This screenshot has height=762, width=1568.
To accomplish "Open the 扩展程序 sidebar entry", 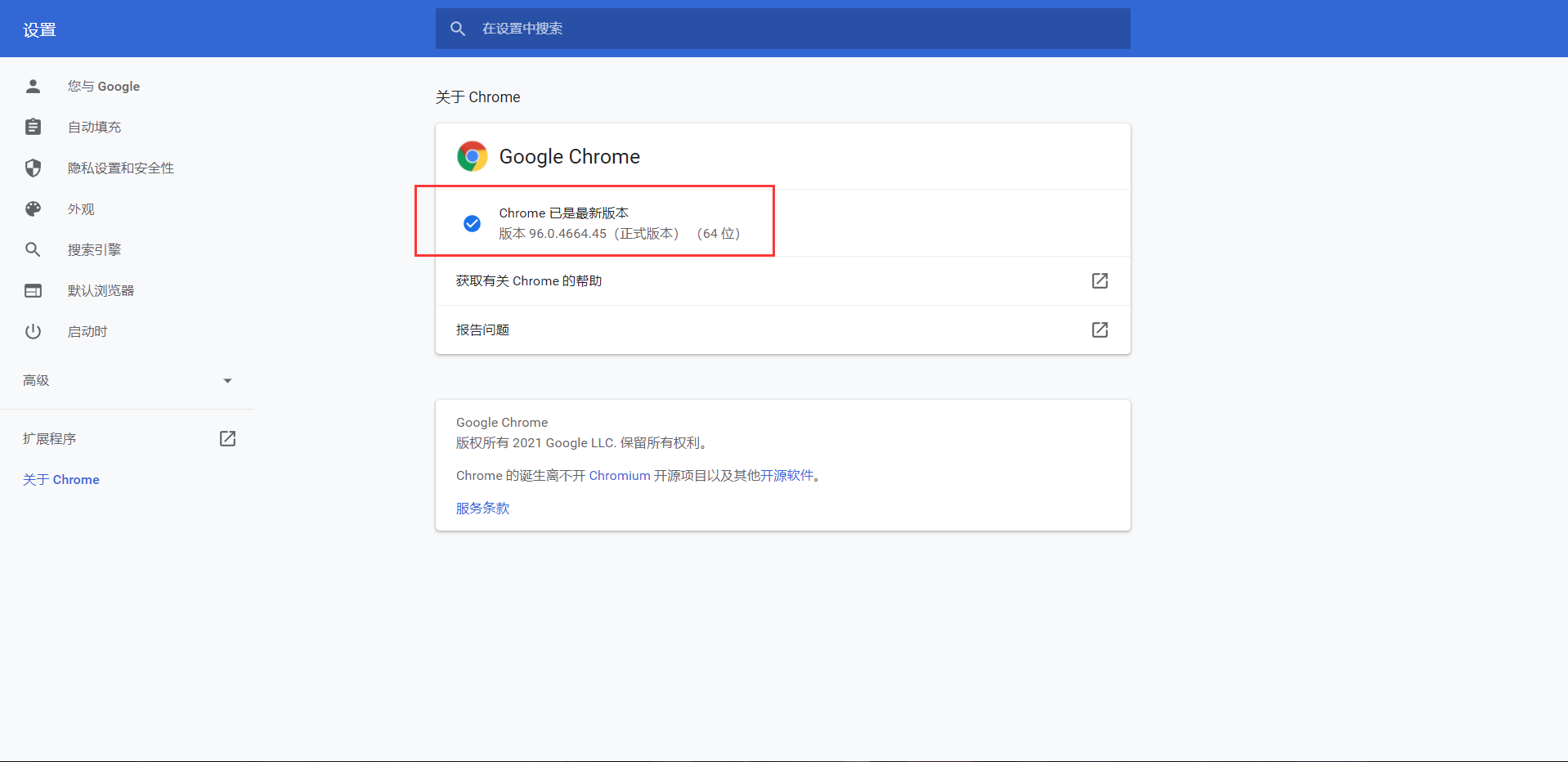I will (50, 438).
